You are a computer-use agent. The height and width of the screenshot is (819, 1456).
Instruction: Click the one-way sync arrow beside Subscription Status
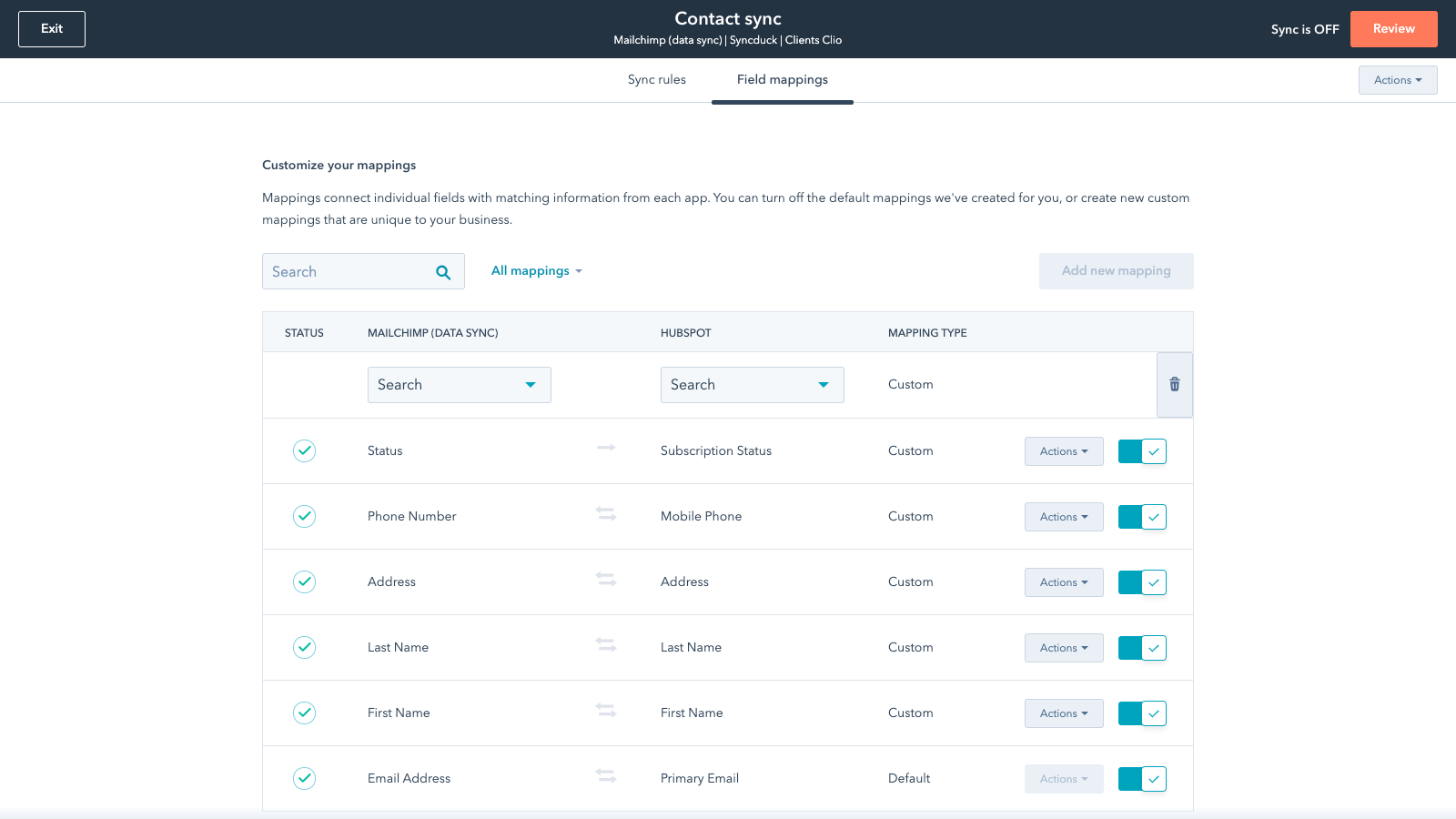click(x=605, y=449)
